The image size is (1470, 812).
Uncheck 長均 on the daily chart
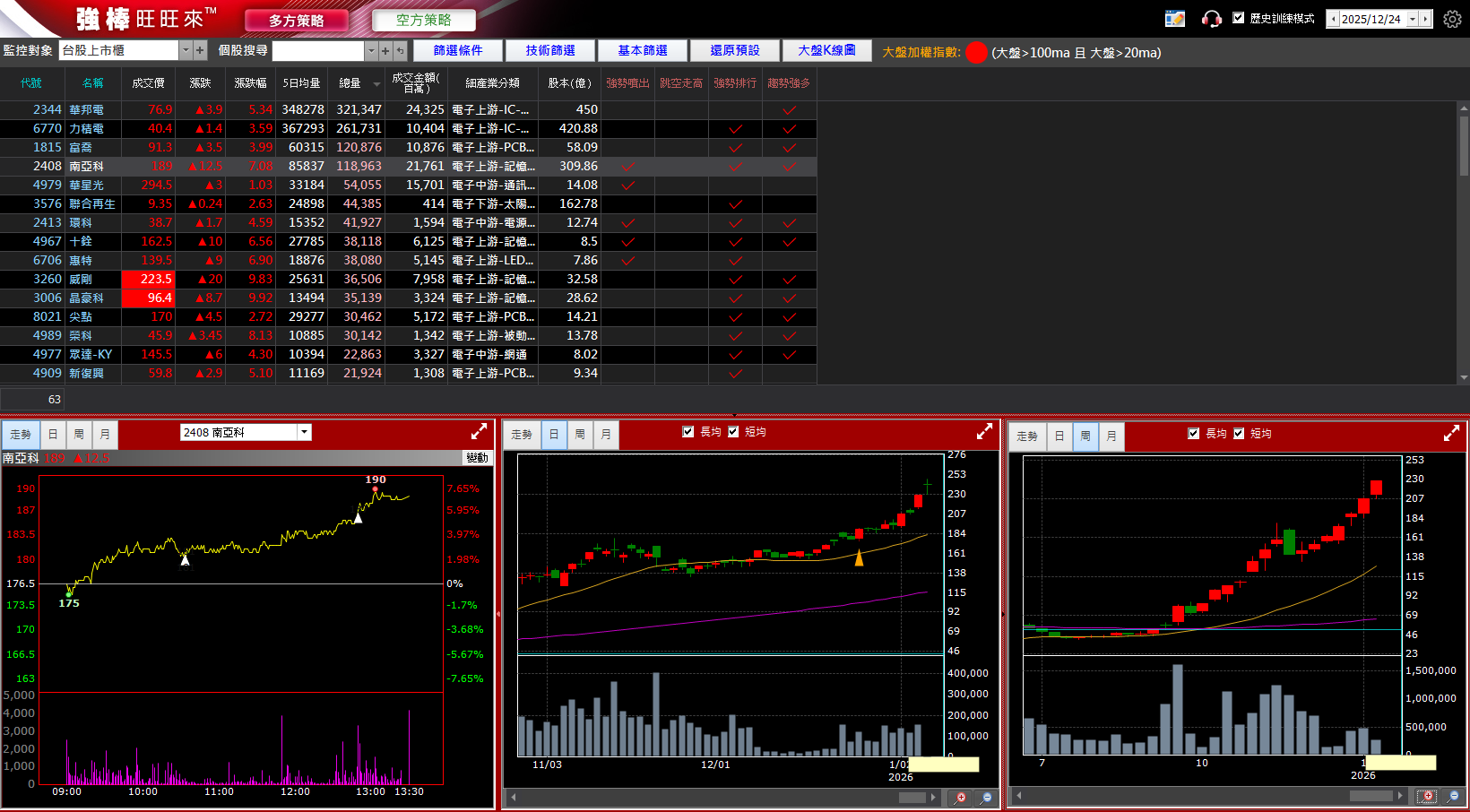688,432
